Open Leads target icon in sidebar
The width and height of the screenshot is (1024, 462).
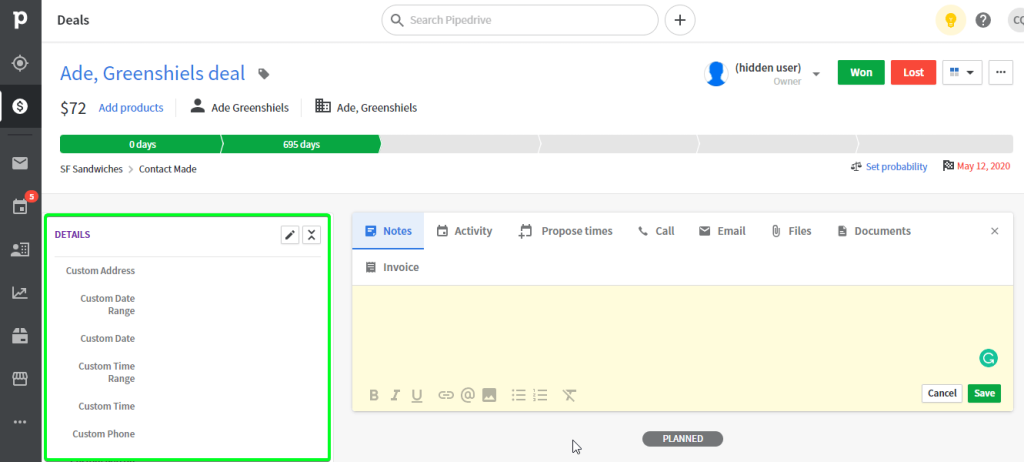tap(20, 63)
